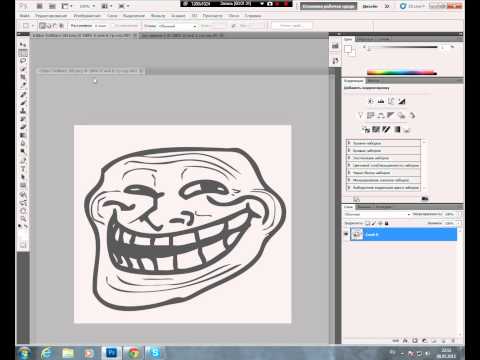480x360 pixels.
Task: Select the Pen tool
Action: pyautogui.click(x=23, y=161)
